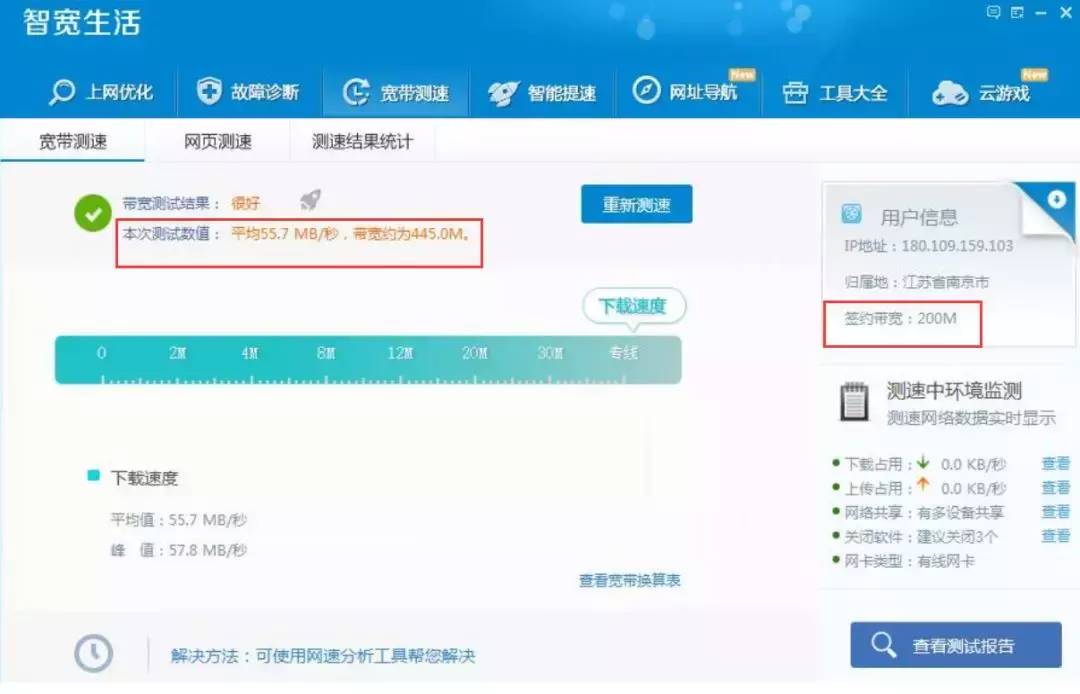Click the 用户信息 profile icon
This screenshot has height=694, width=1080.
[x=851, y=214]
